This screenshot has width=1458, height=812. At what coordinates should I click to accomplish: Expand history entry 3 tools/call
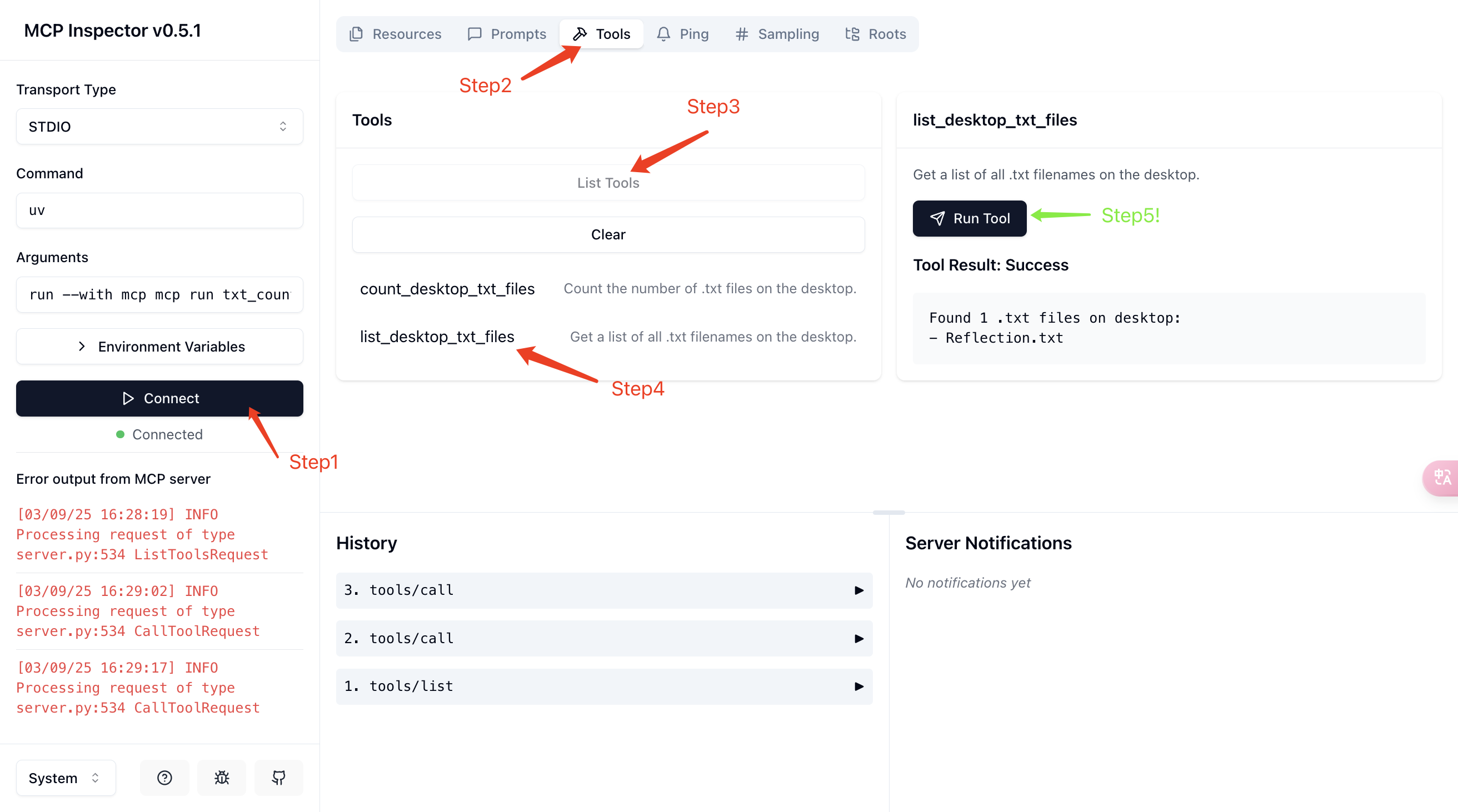click(x=603, y=590)
